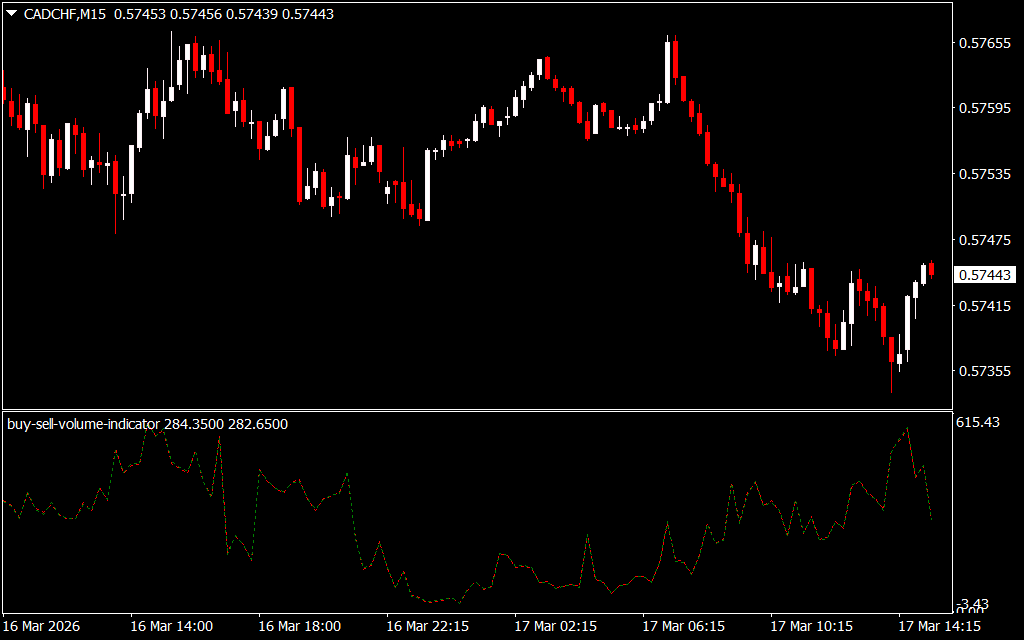Click the triangle arrow beside CADCHF,M15
The height and width of the screenshot is (640, 1024).
(x=11, y=14)
